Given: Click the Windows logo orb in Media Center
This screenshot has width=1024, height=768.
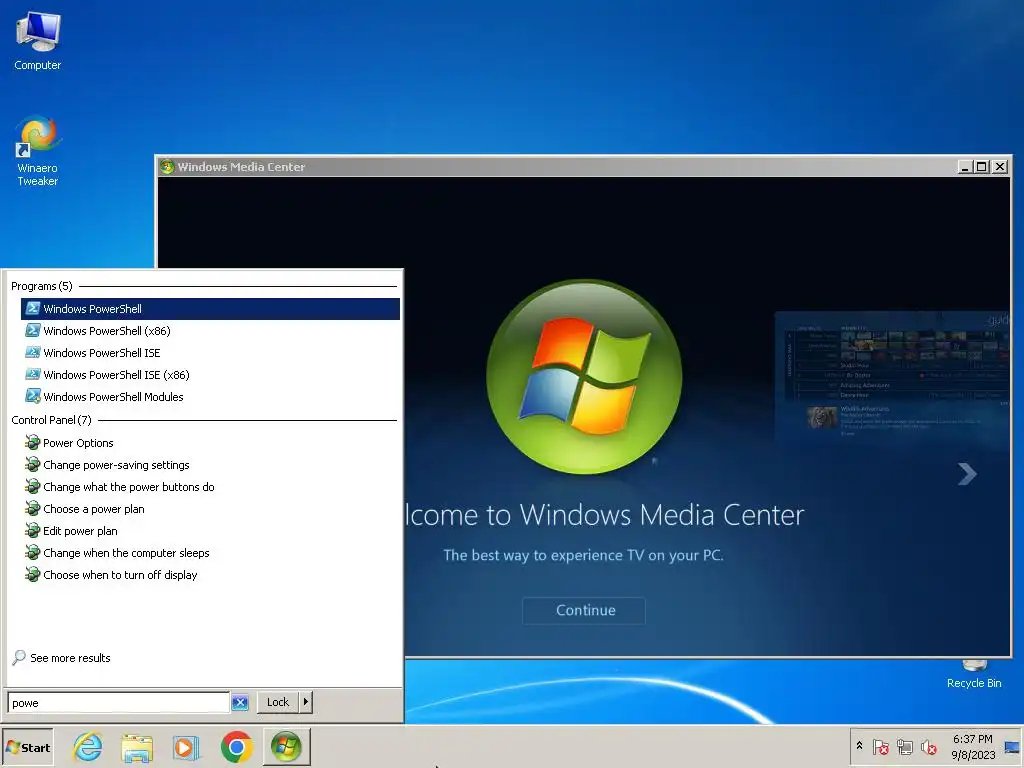Looking at the screenshot, I should tap(585, 377).
